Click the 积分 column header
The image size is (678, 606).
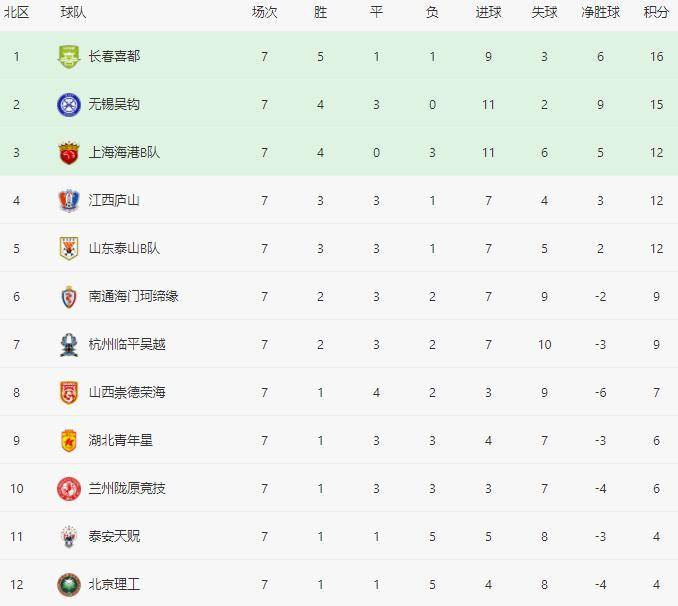[656, 12]
